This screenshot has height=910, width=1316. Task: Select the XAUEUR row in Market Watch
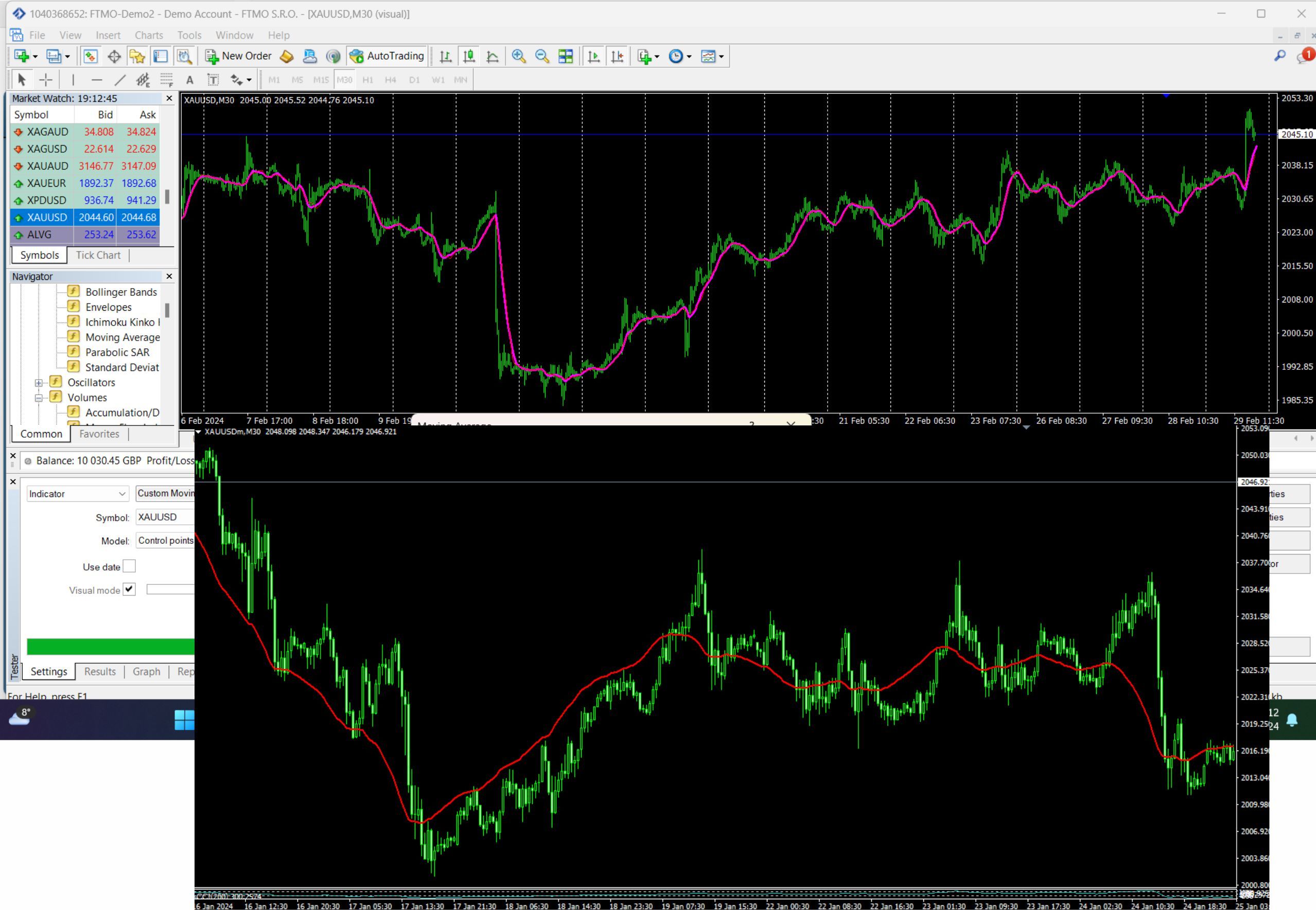coord(84,183)
